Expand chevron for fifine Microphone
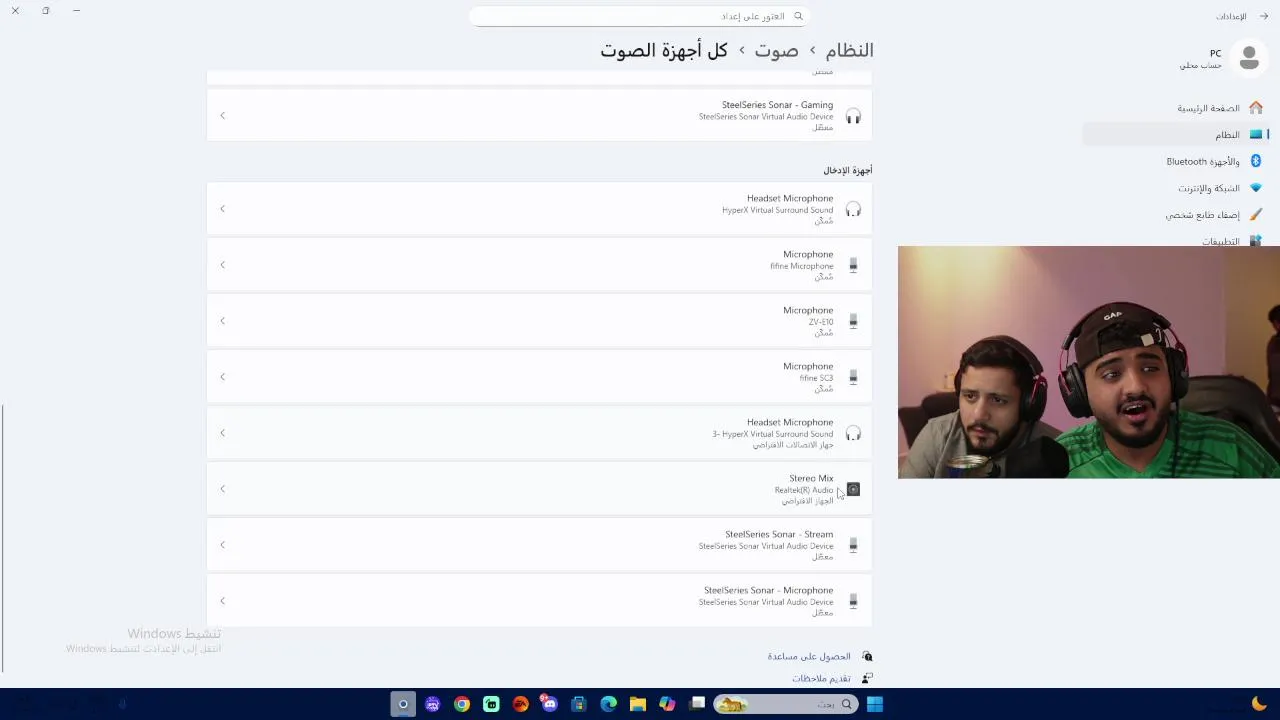Image resolution: width=1280 pixels, height=720 pixels. [x=222, y=265]
